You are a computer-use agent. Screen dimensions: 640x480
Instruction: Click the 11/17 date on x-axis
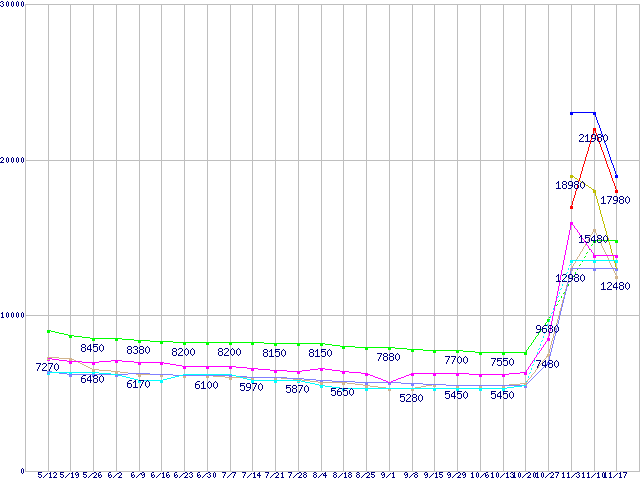click(616, 475)
